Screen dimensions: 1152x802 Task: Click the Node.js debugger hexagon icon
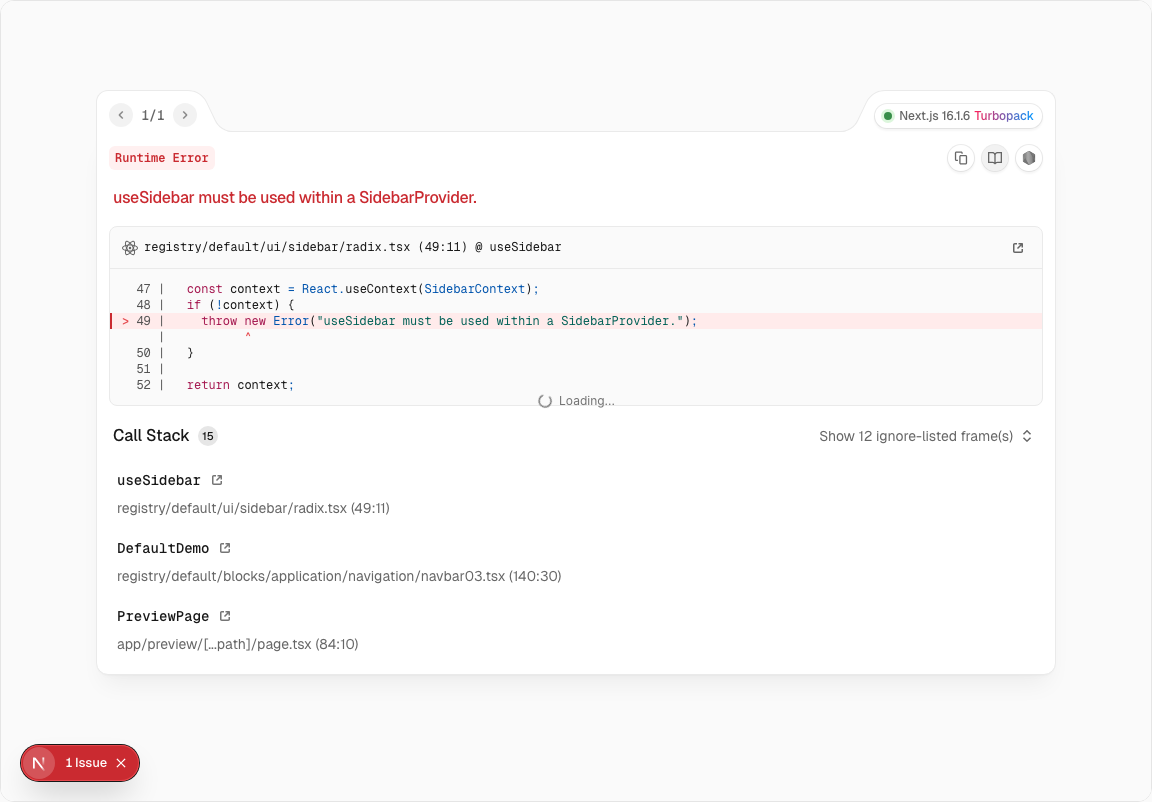(1029, 158)
